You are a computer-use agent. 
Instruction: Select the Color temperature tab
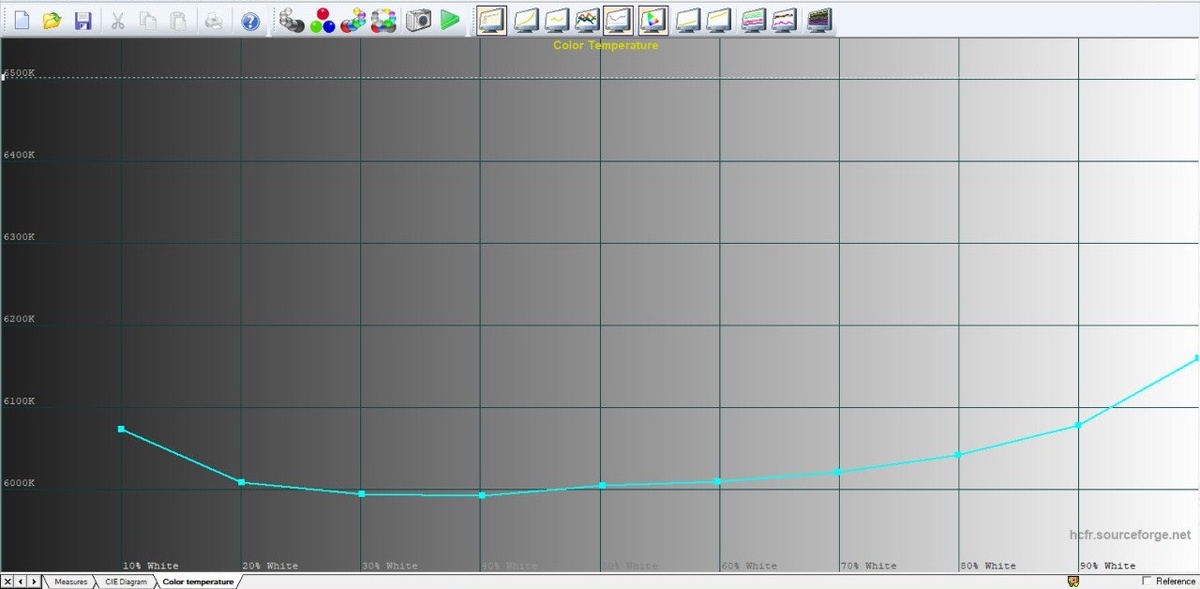point(198,581)
